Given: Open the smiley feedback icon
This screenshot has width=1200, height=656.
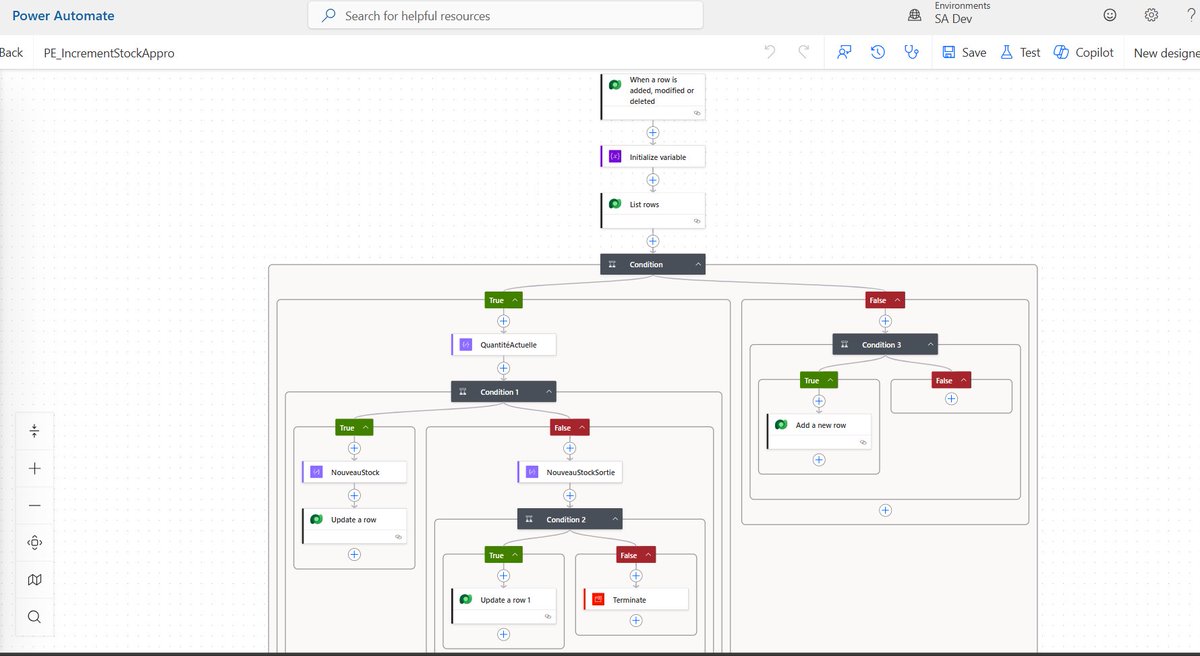Looking at the screenshot, I should coord(1109,15).
